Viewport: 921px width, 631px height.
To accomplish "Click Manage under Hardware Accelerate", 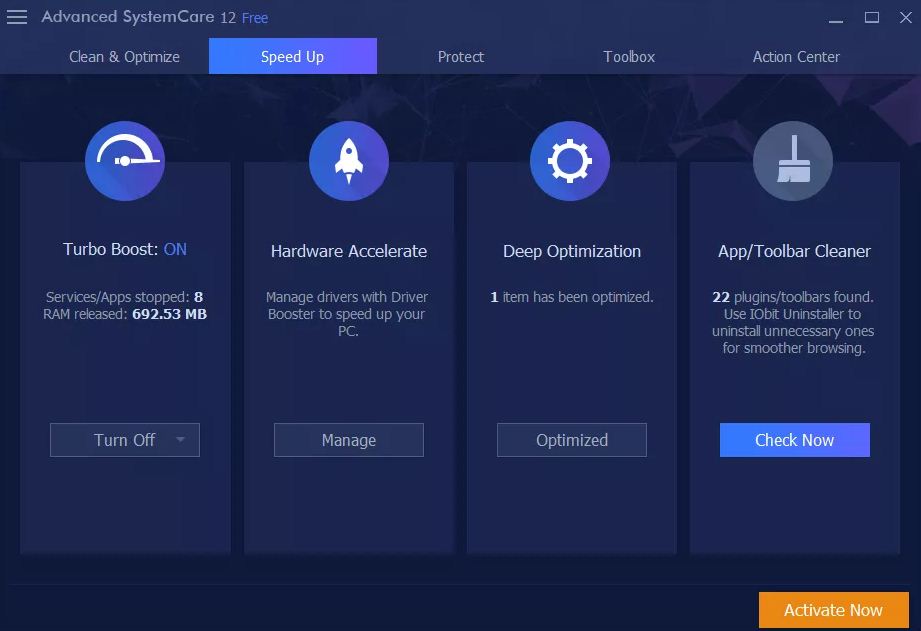I will click(349, 440).
